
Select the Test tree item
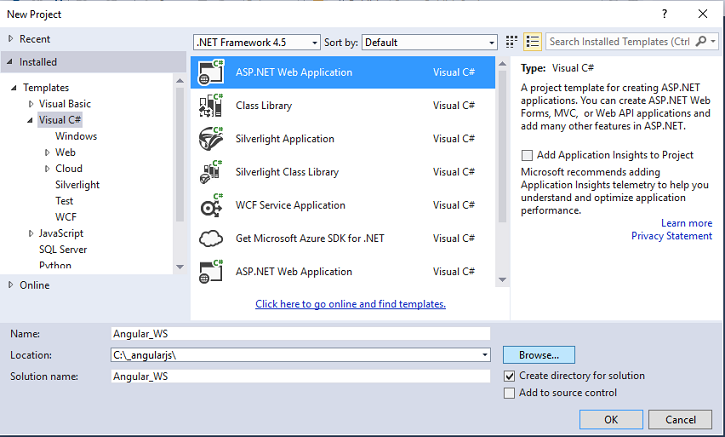64,201
